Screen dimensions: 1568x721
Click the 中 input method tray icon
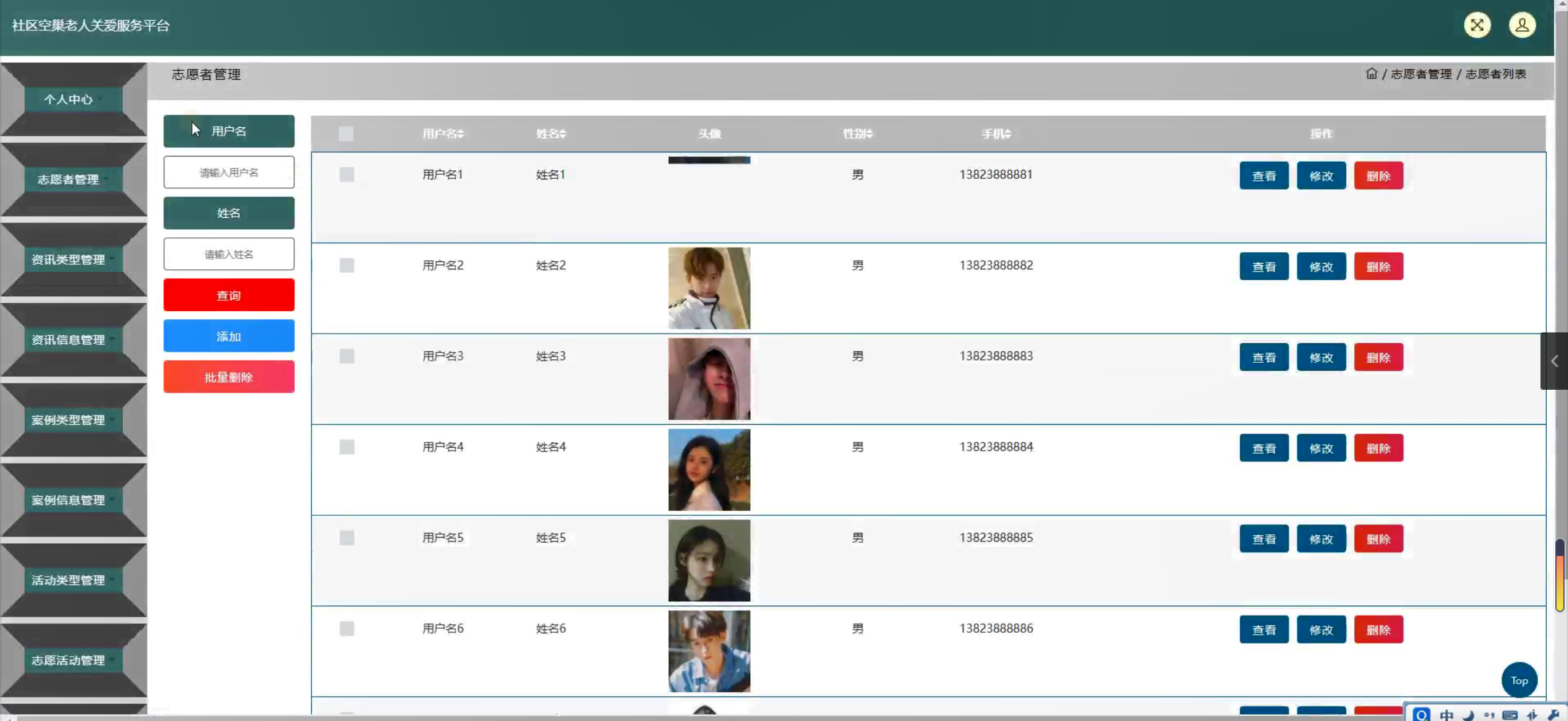(1447, 714)
